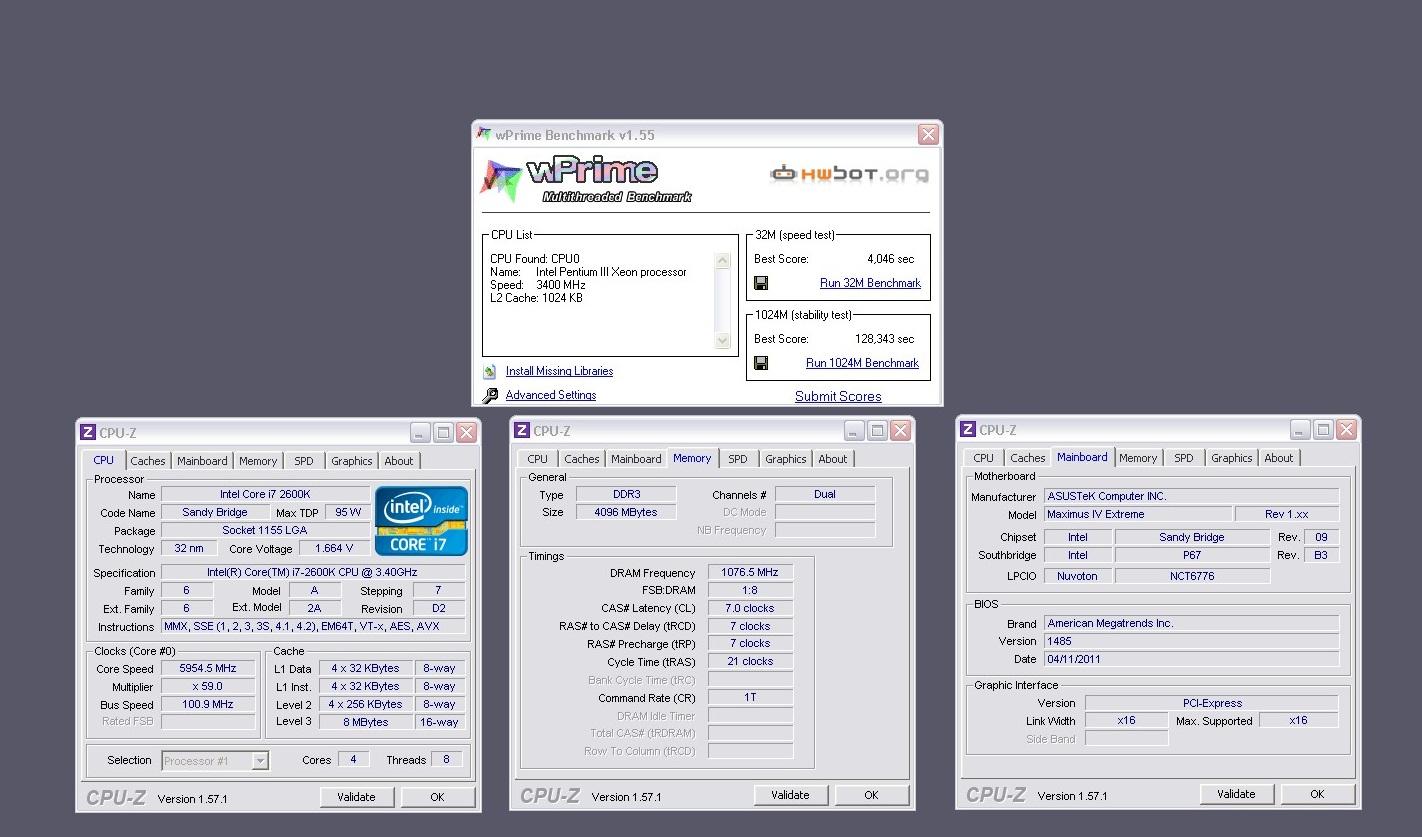Run the 32M Benchmark
This screenshot has width=1422, height=837.
870,283
